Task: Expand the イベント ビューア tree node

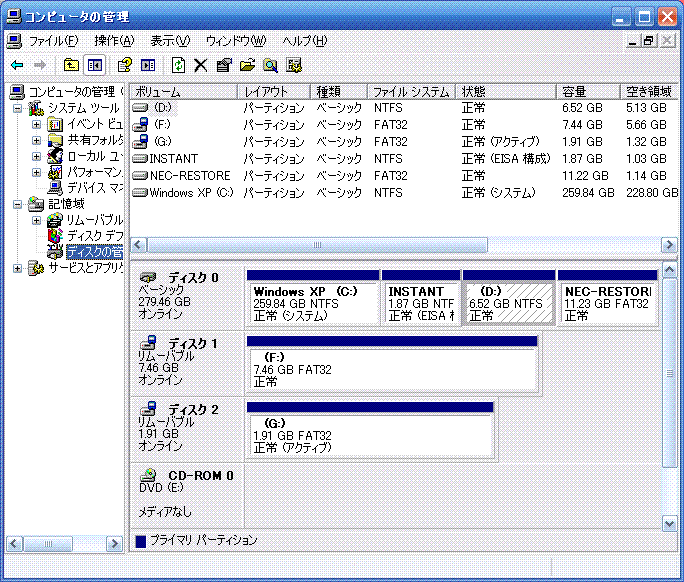Action: point(37,124)
